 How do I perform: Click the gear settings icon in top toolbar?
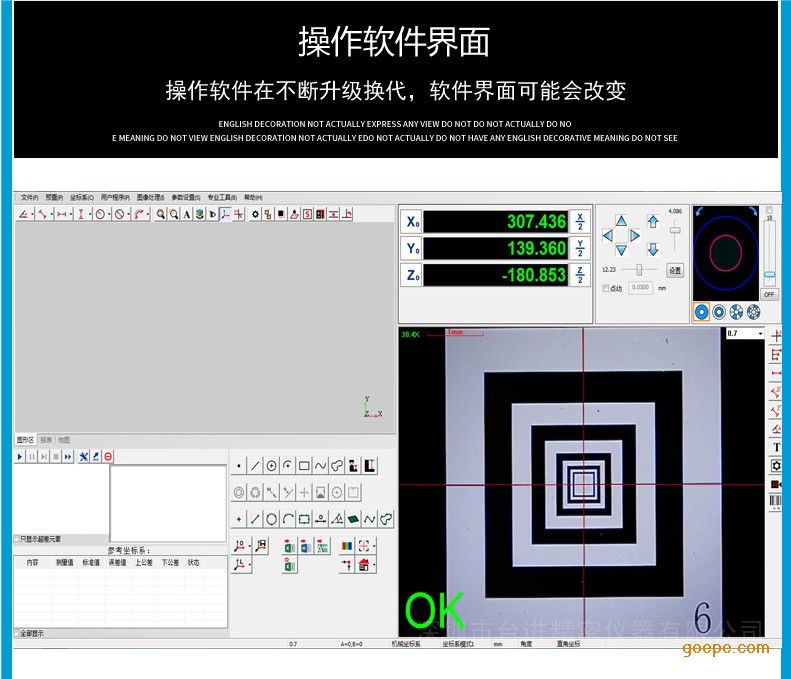coord(255,214)
